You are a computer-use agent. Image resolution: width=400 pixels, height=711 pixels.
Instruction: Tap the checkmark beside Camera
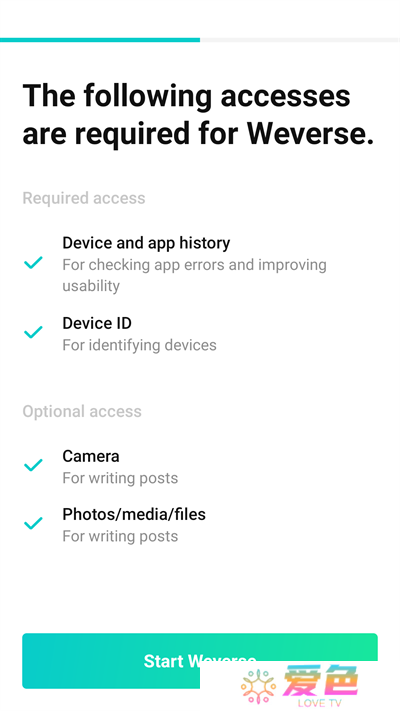pyautogui.click(x=33, y=465)
